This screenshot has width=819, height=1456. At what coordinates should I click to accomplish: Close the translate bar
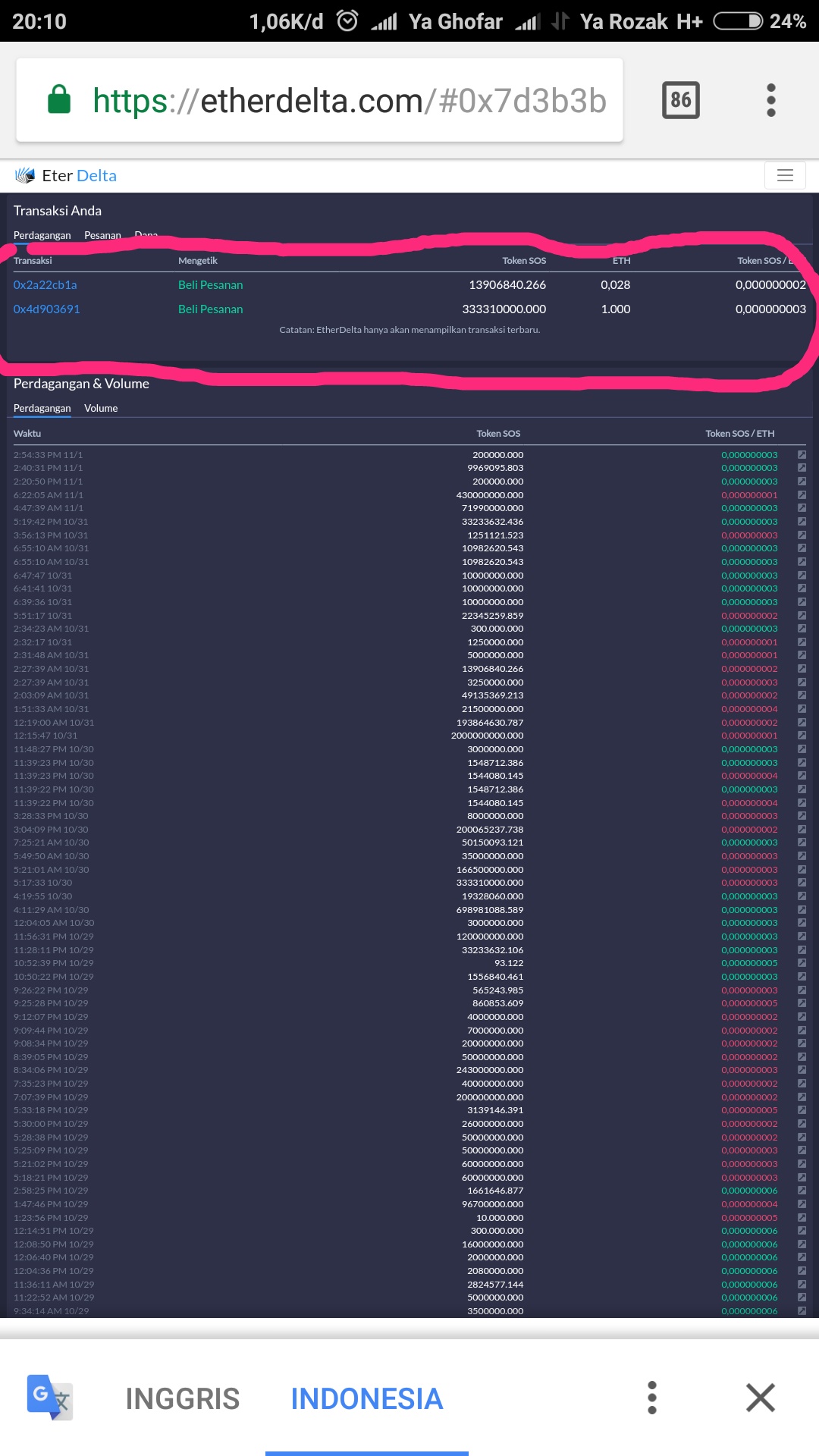[x=761, y=1398]
